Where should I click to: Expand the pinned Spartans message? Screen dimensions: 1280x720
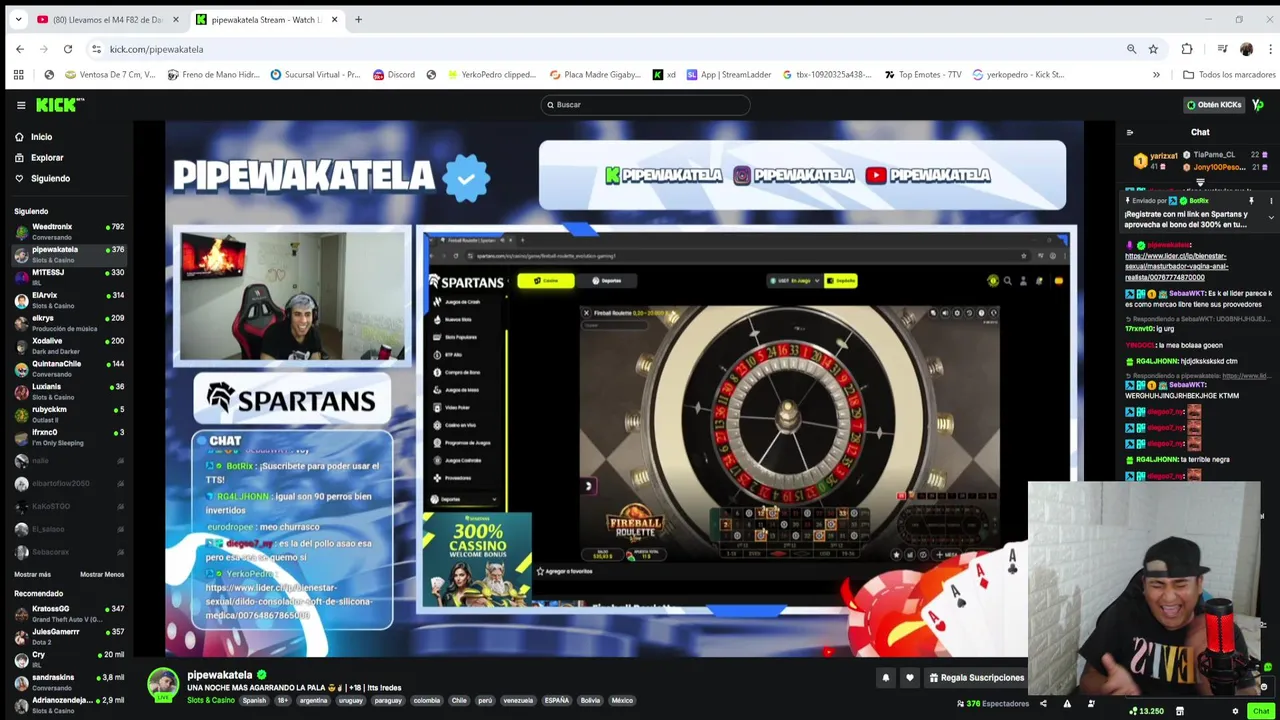point(1271,218)
